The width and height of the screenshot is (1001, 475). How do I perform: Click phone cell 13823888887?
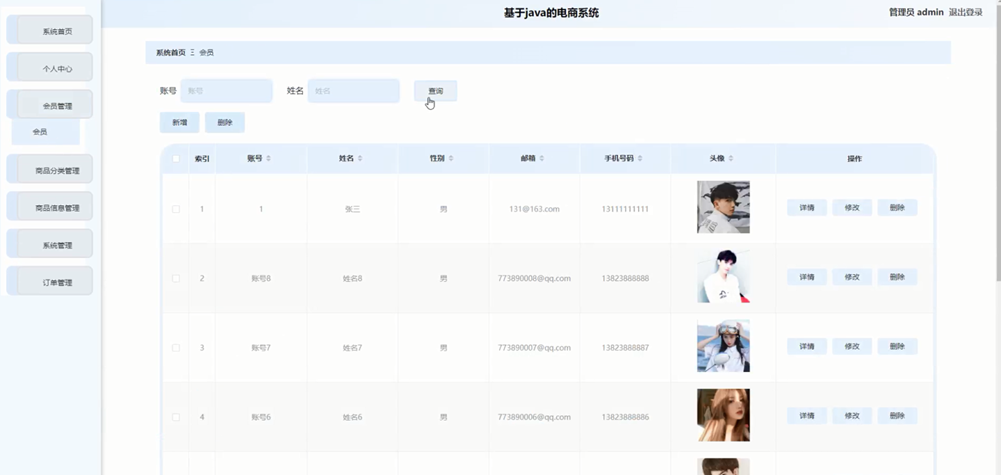pyautogui.click(x=626, y=348)
